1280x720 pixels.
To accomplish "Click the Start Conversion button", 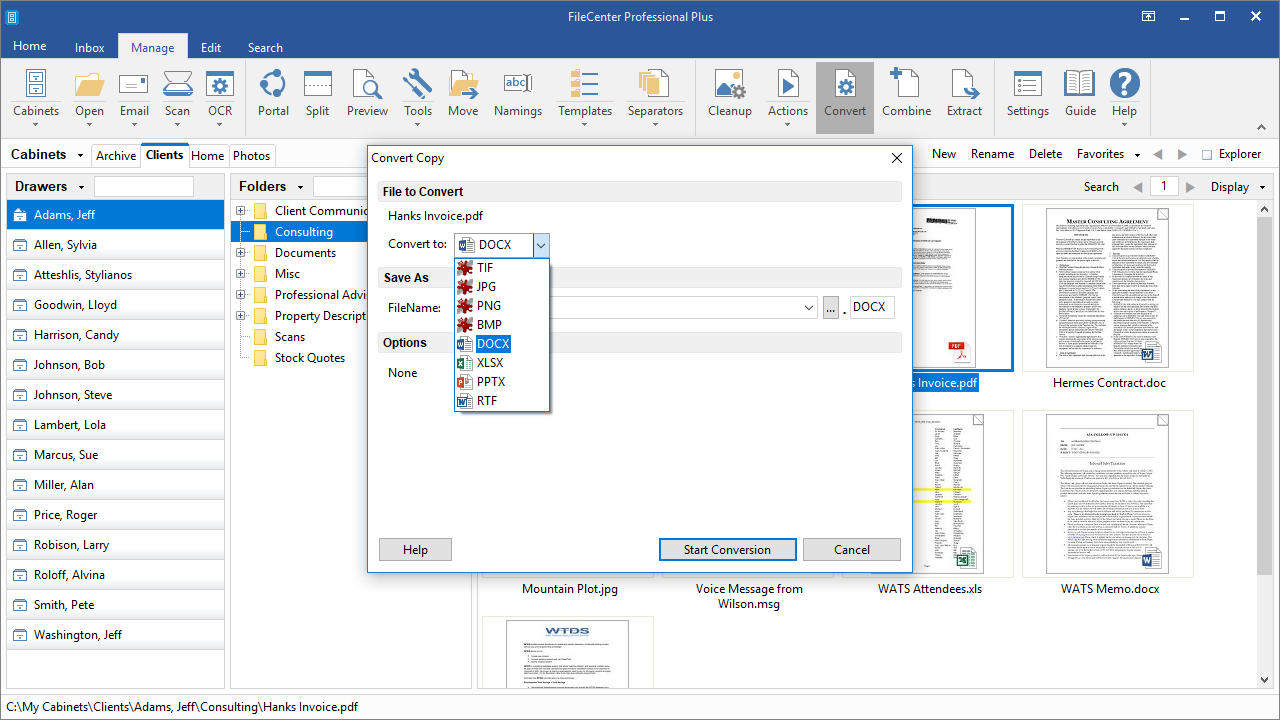I will click(727, 550).
